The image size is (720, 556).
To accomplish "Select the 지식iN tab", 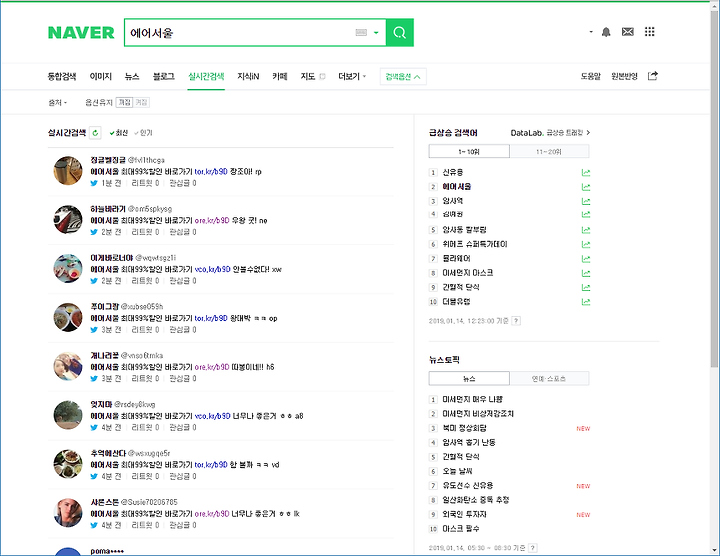I will 248,76.
